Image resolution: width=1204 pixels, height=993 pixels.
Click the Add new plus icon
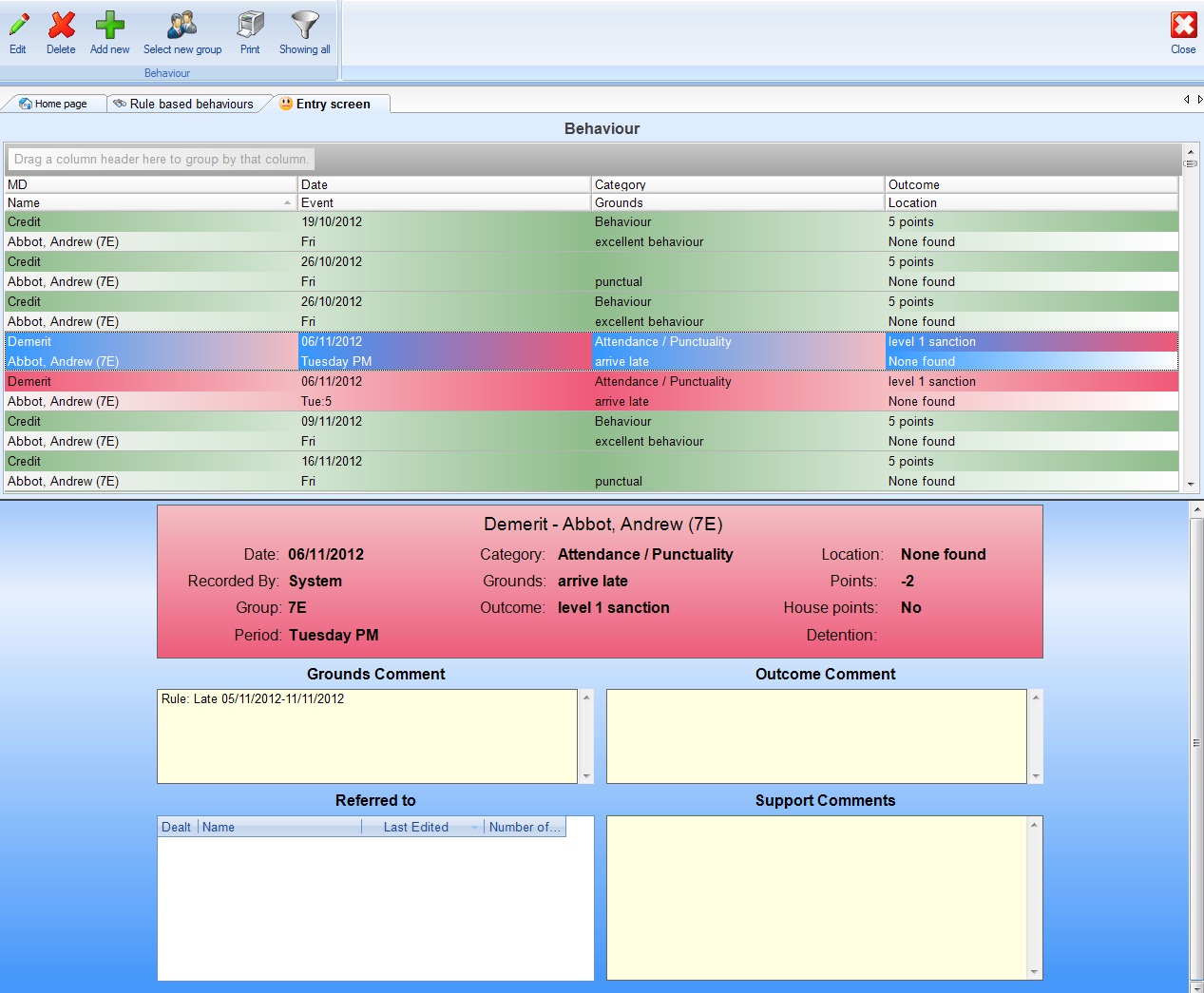(110, 25)
